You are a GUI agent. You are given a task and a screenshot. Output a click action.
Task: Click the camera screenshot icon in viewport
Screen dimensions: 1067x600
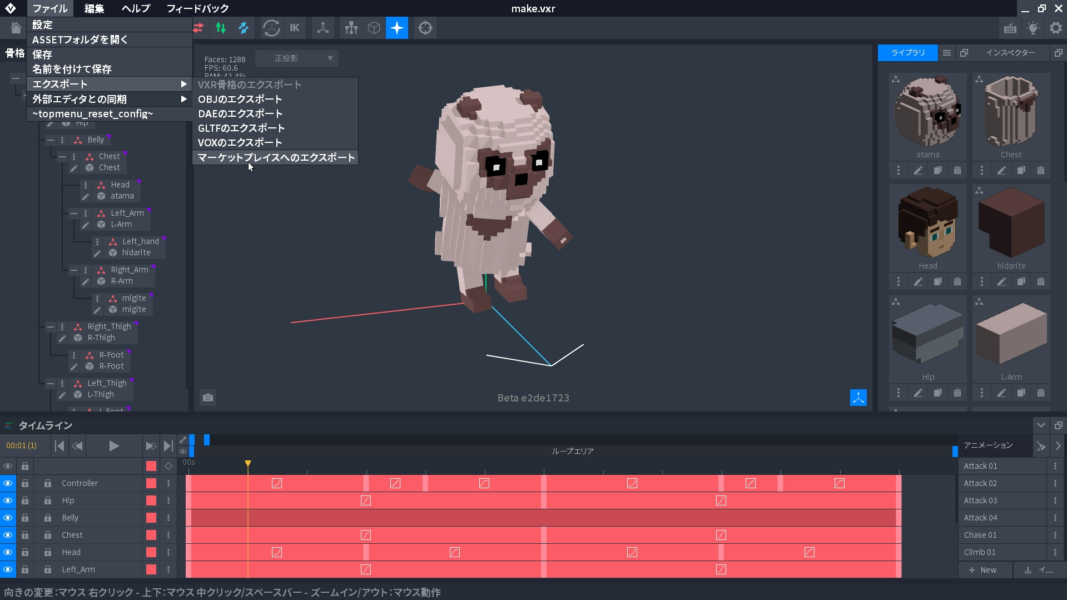[208, 397]
